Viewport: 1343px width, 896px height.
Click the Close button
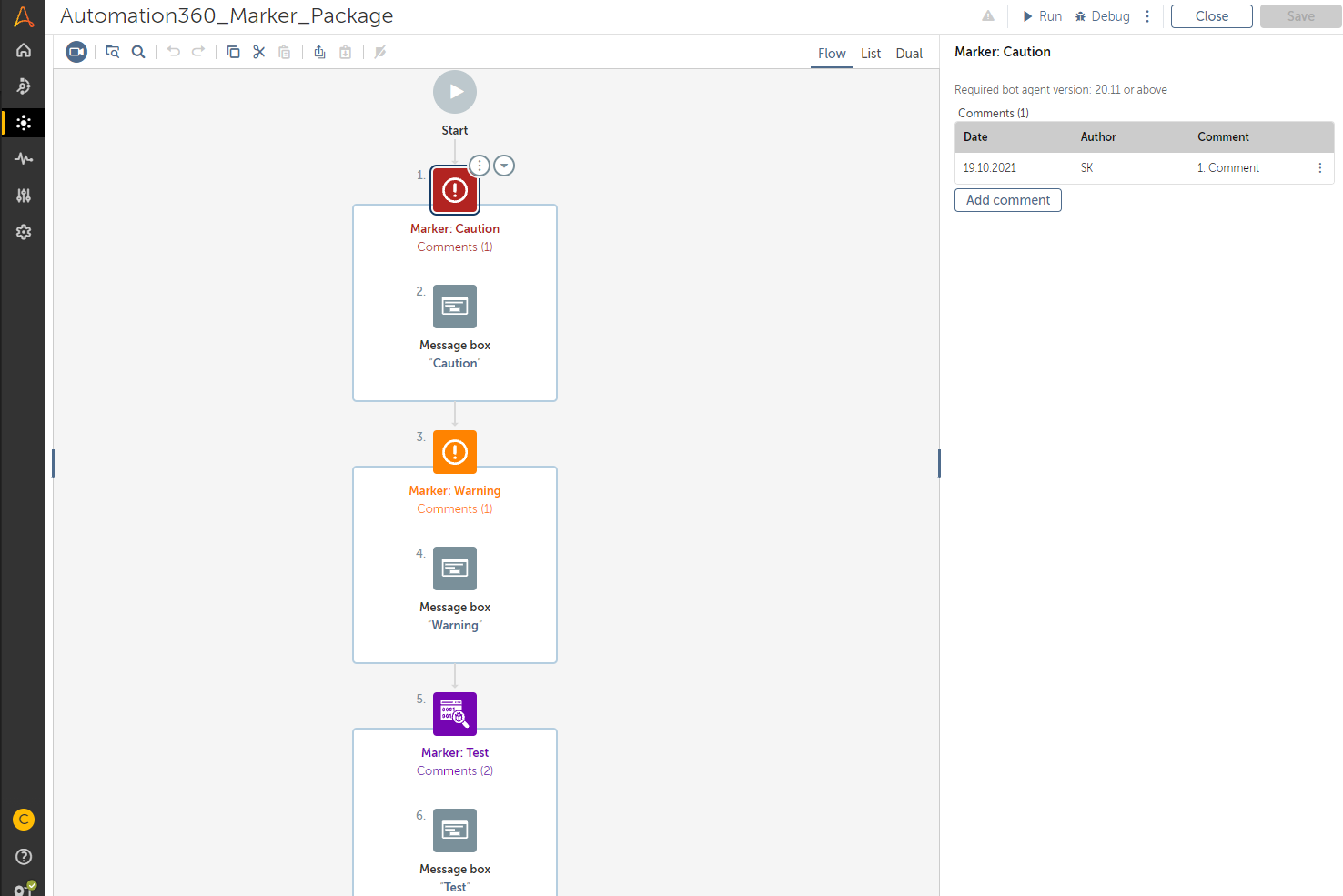(x=1211, y=16)
